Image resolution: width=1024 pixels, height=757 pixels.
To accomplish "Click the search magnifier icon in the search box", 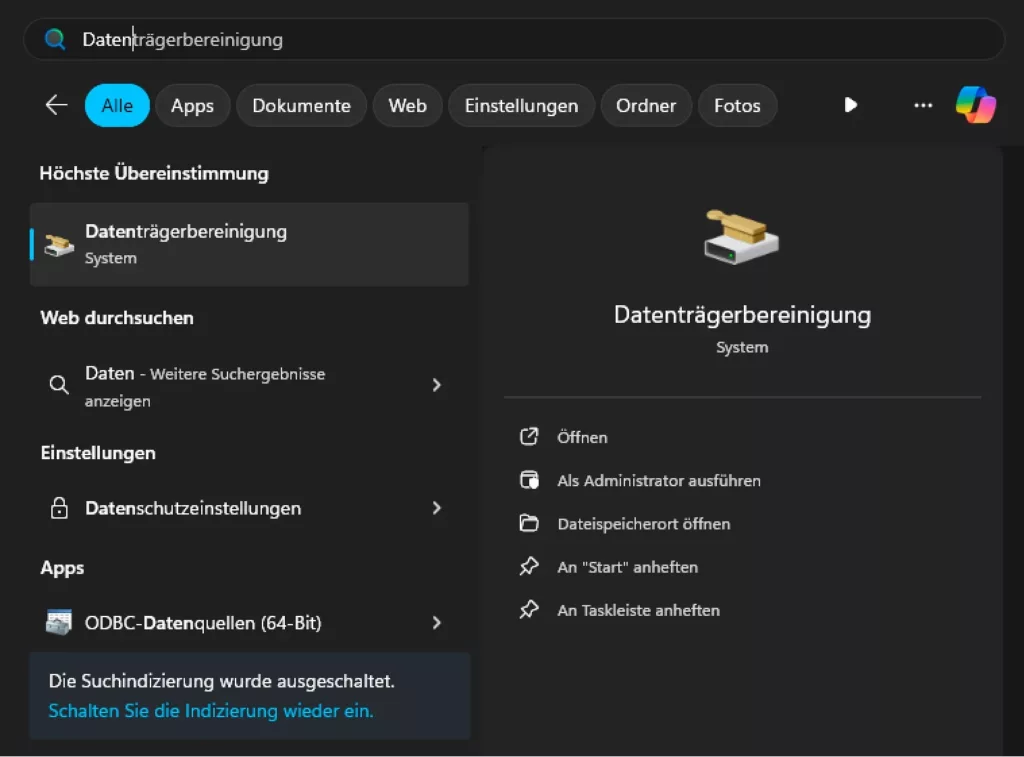I will point(55,40).
